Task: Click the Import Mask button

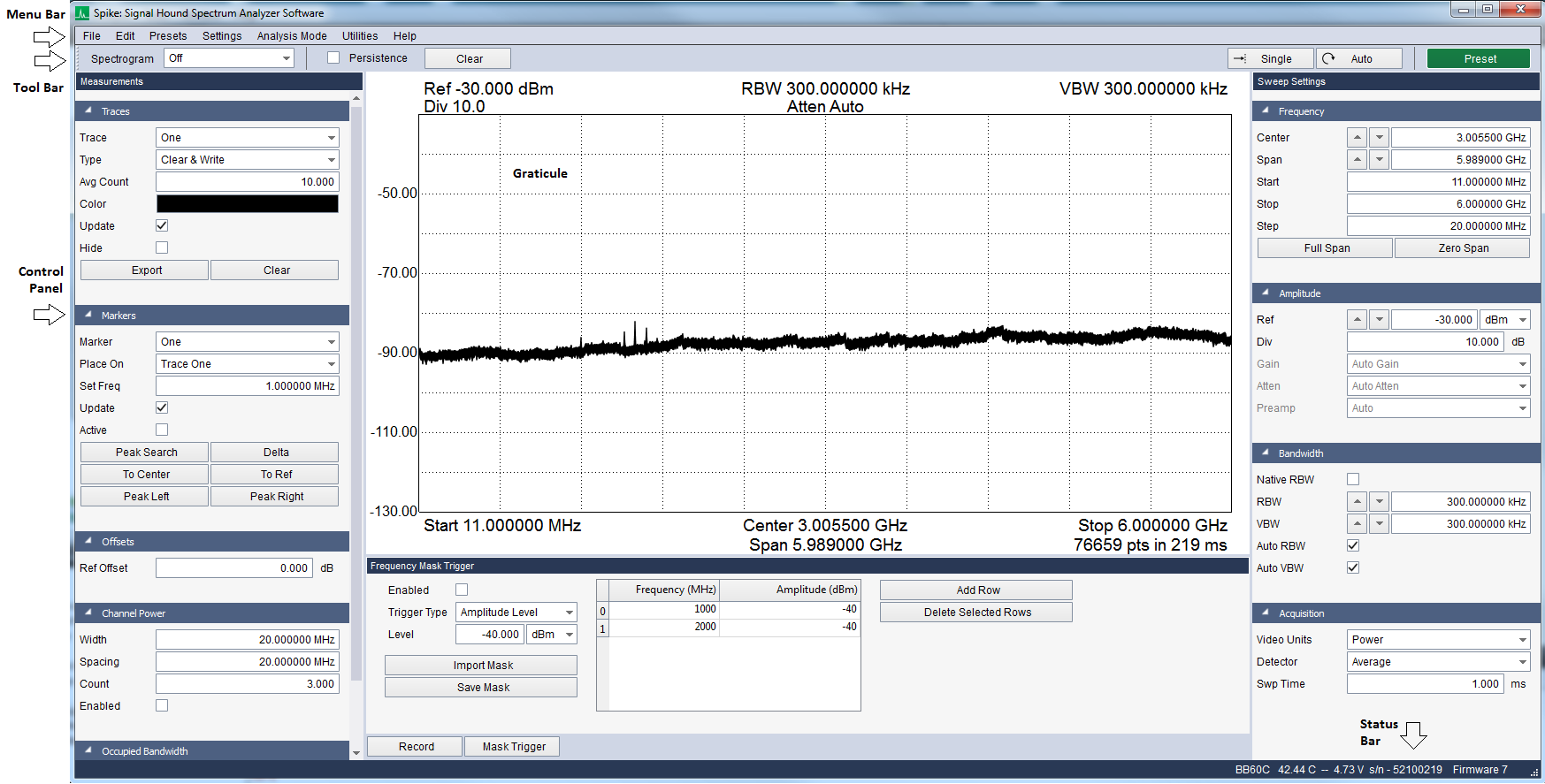Action: click(x=482, y=666)
